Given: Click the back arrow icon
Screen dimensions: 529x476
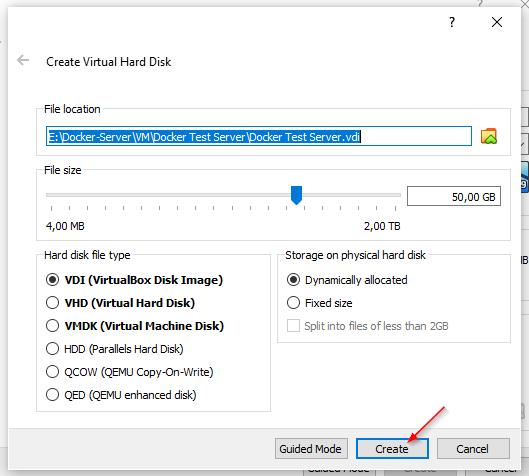Looking at the screenshot, I should point(23,61).
